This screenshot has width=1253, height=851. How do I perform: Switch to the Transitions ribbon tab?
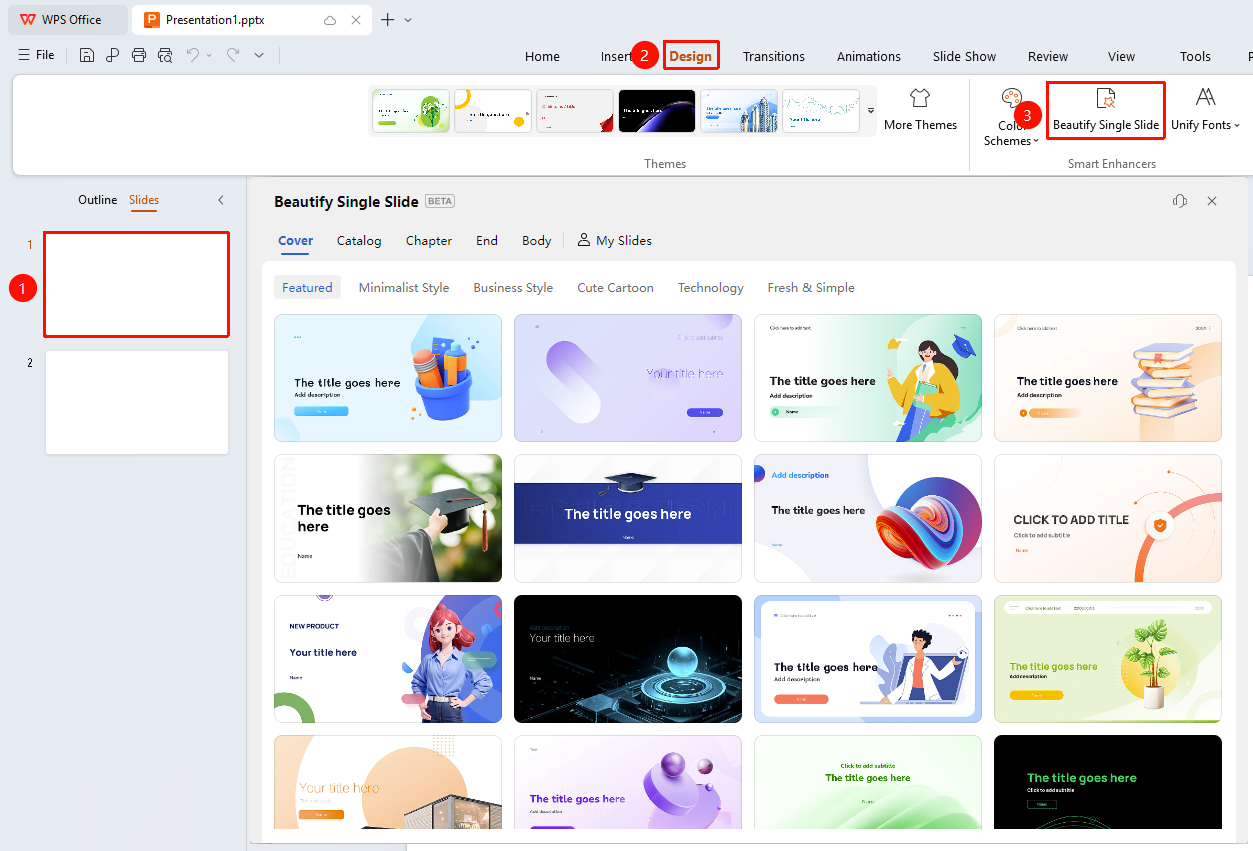(x=774, y=56)
